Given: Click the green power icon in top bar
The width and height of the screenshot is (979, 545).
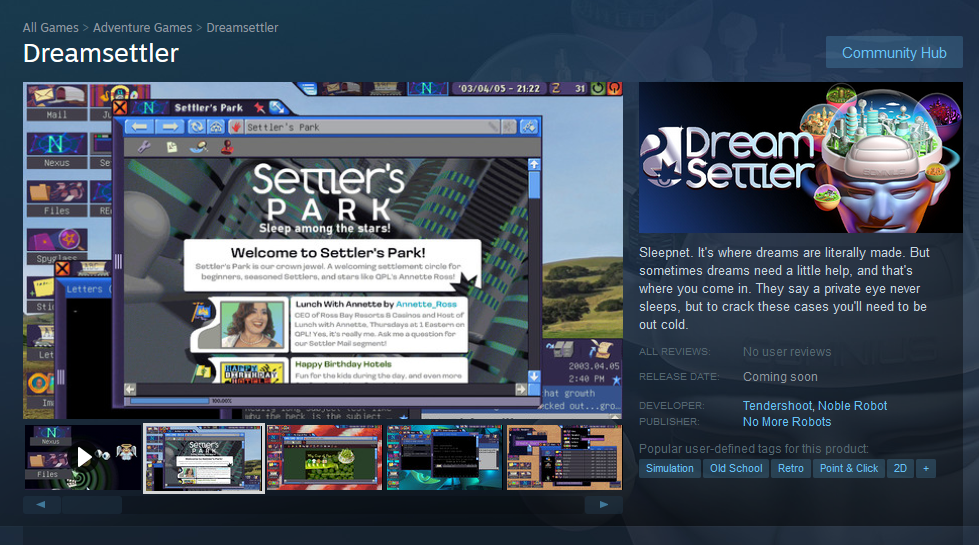Looking at the screenshot, I should coord(598,88).
